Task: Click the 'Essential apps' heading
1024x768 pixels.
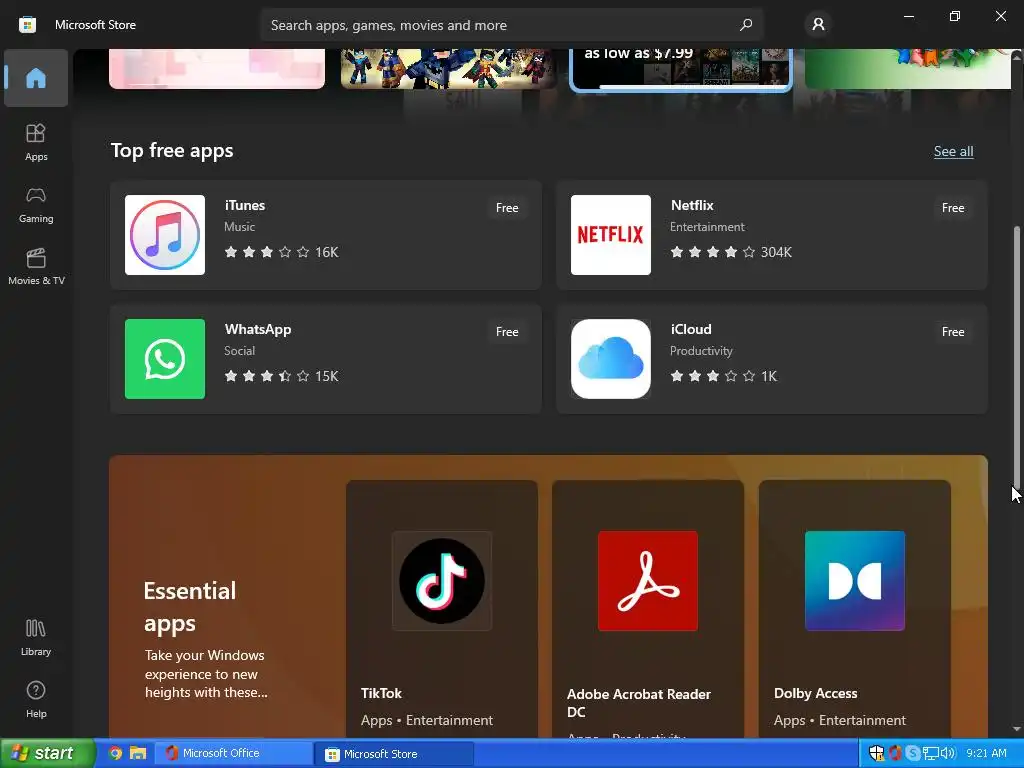Action: [189, 607]
